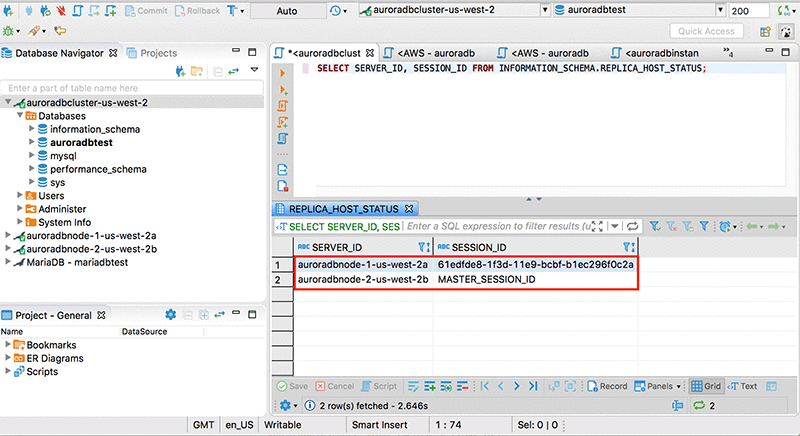
Task: Select the performance_schema database
Action: coord(98,169)
